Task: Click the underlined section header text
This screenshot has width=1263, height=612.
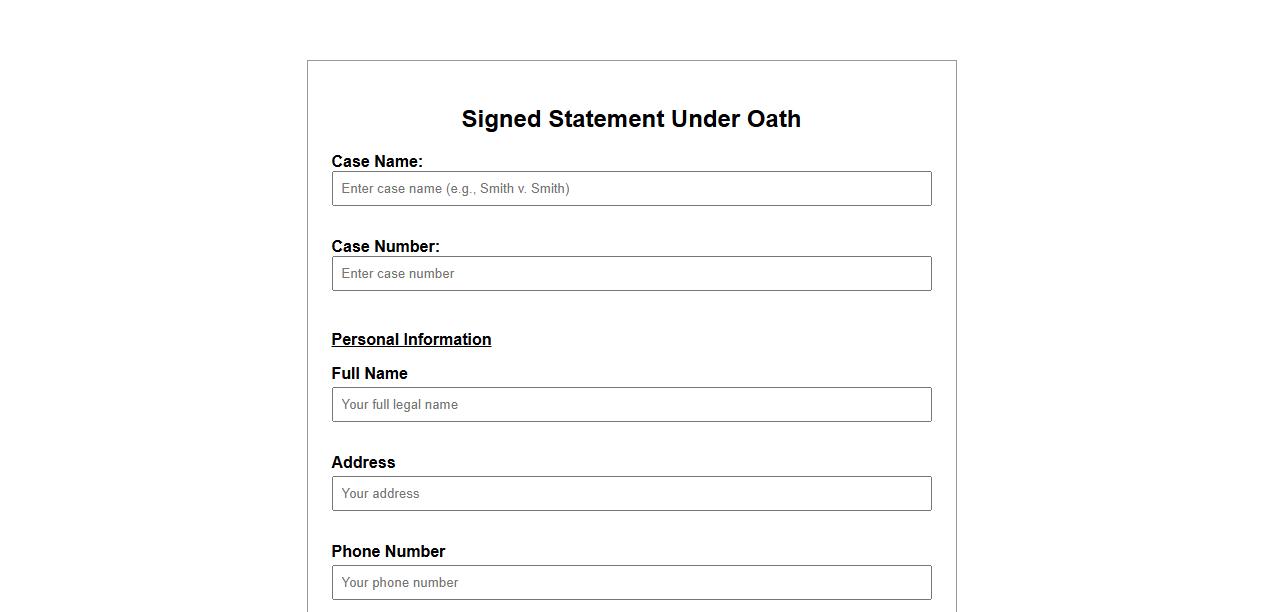Action: 411,339
